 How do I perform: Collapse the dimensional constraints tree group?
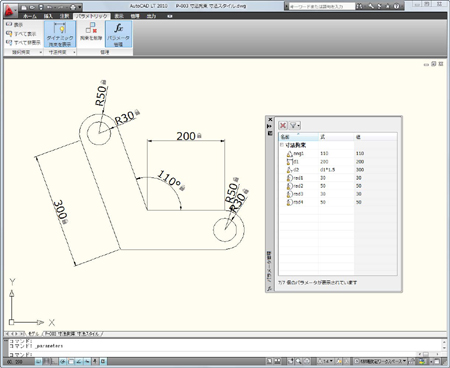click(282, 145)
